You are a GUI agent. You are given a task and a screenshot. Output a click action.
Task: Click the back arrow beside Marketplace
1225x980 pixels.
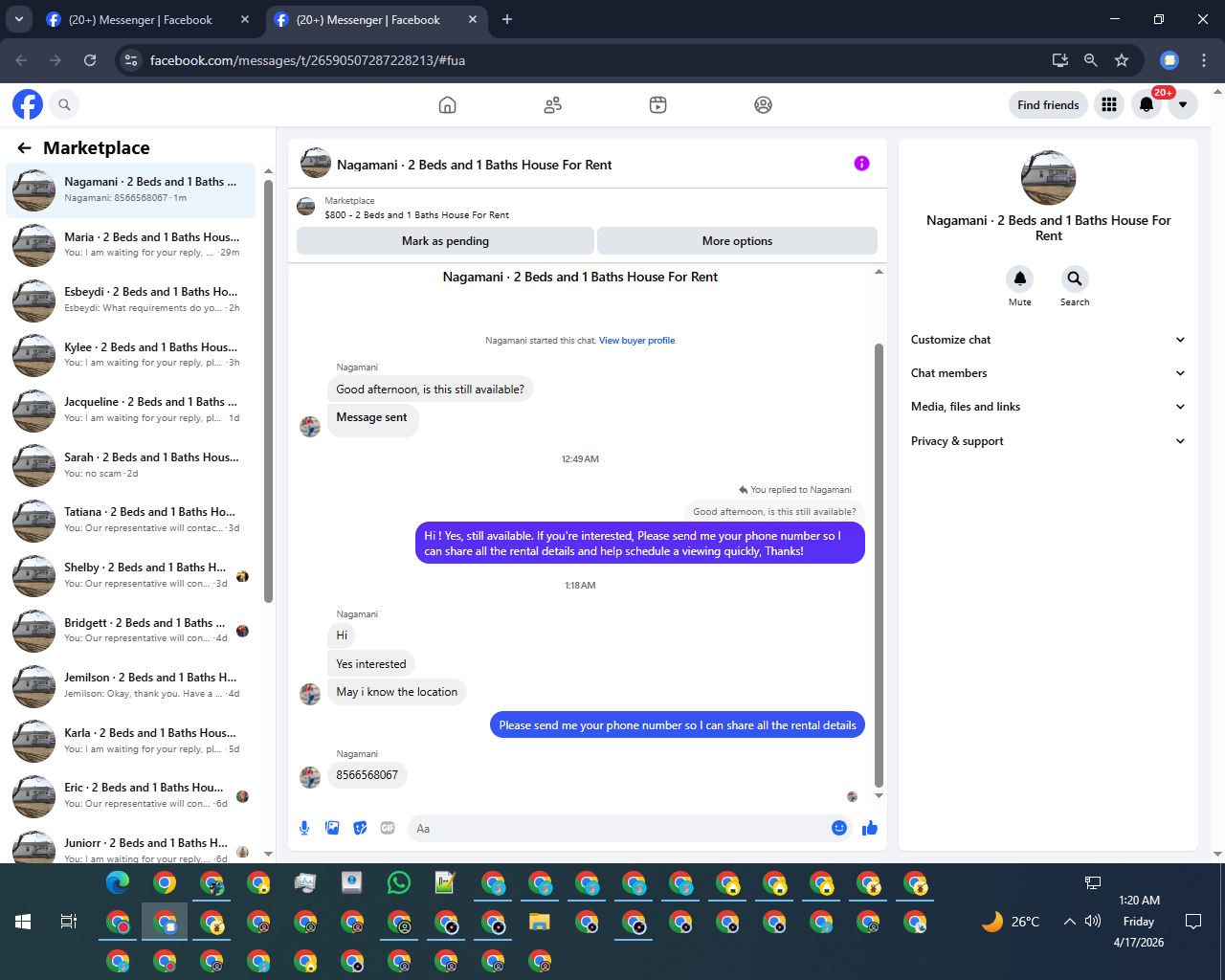tap(25, 148)
